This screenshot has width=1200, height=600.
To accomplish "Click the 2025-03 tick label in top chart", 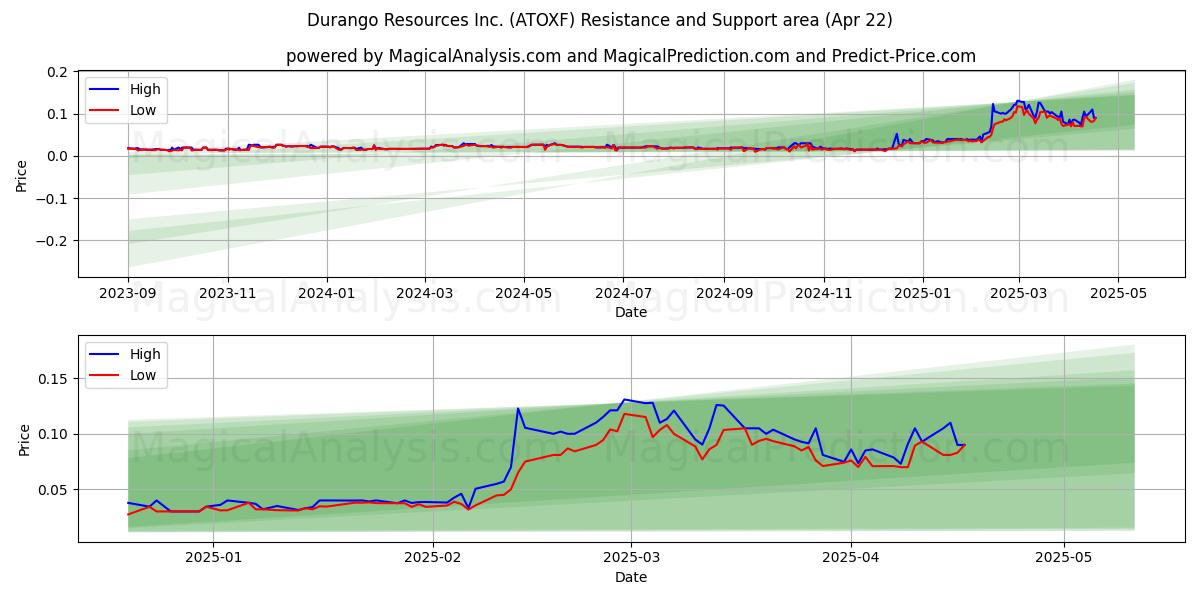I will pos(1019,293).
